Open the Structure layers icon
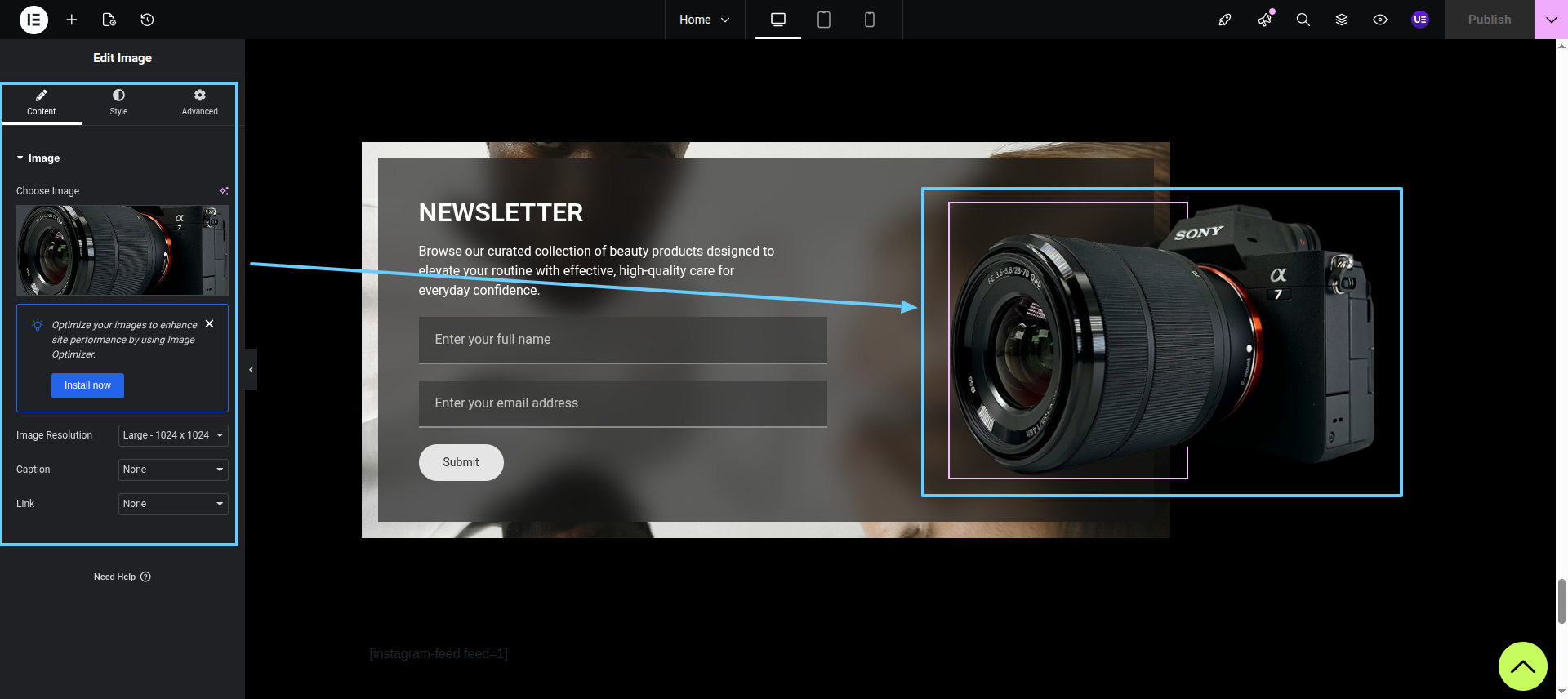This screenshot has width=1568, height=699. pos(1341,20)
